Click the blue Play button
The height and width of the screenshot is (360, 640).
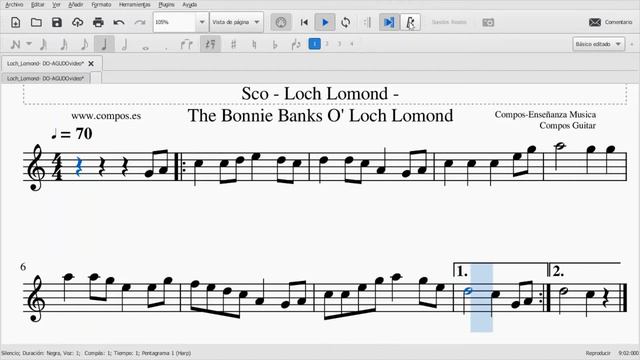[325, 22]
